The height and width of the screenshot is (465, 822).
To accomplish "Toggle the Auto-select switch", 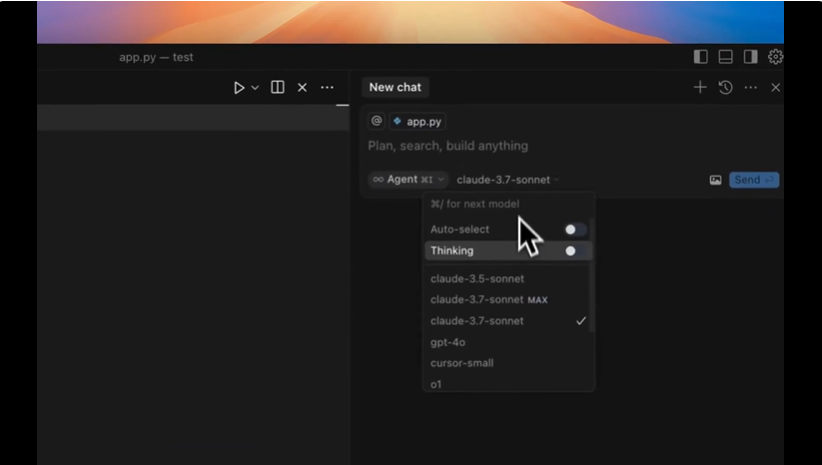I will tap(575, 230).
